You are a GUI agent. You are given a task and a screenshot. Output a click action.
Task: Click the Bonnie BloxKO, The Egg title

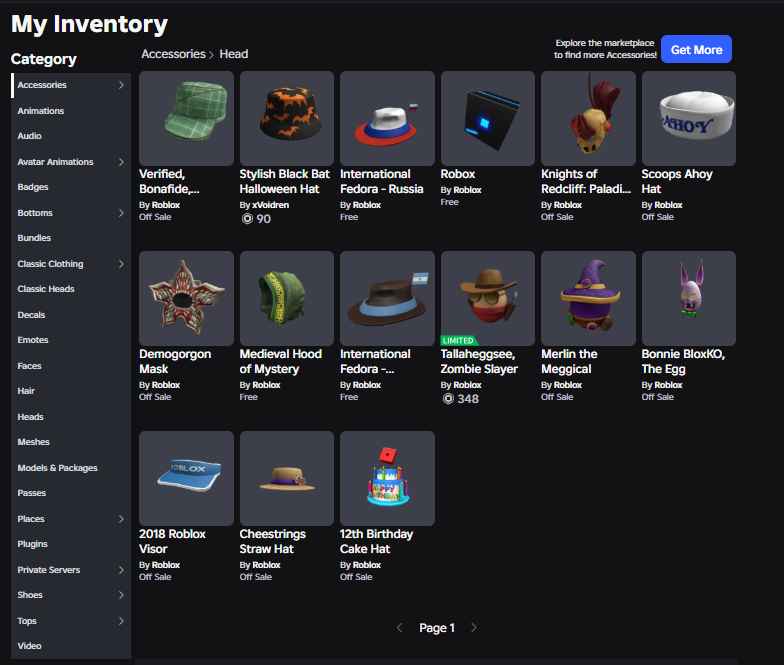[x=683, y=362]
